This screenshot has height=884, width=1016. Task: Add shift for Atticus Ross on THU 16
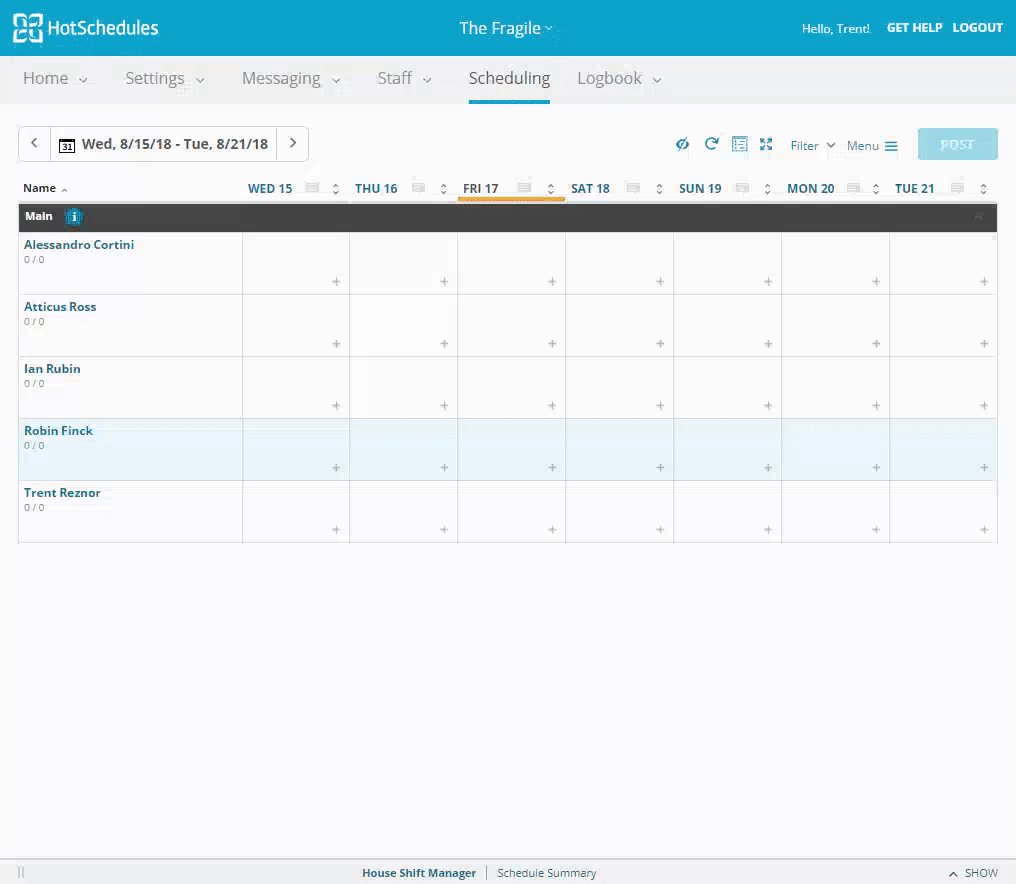444,343
